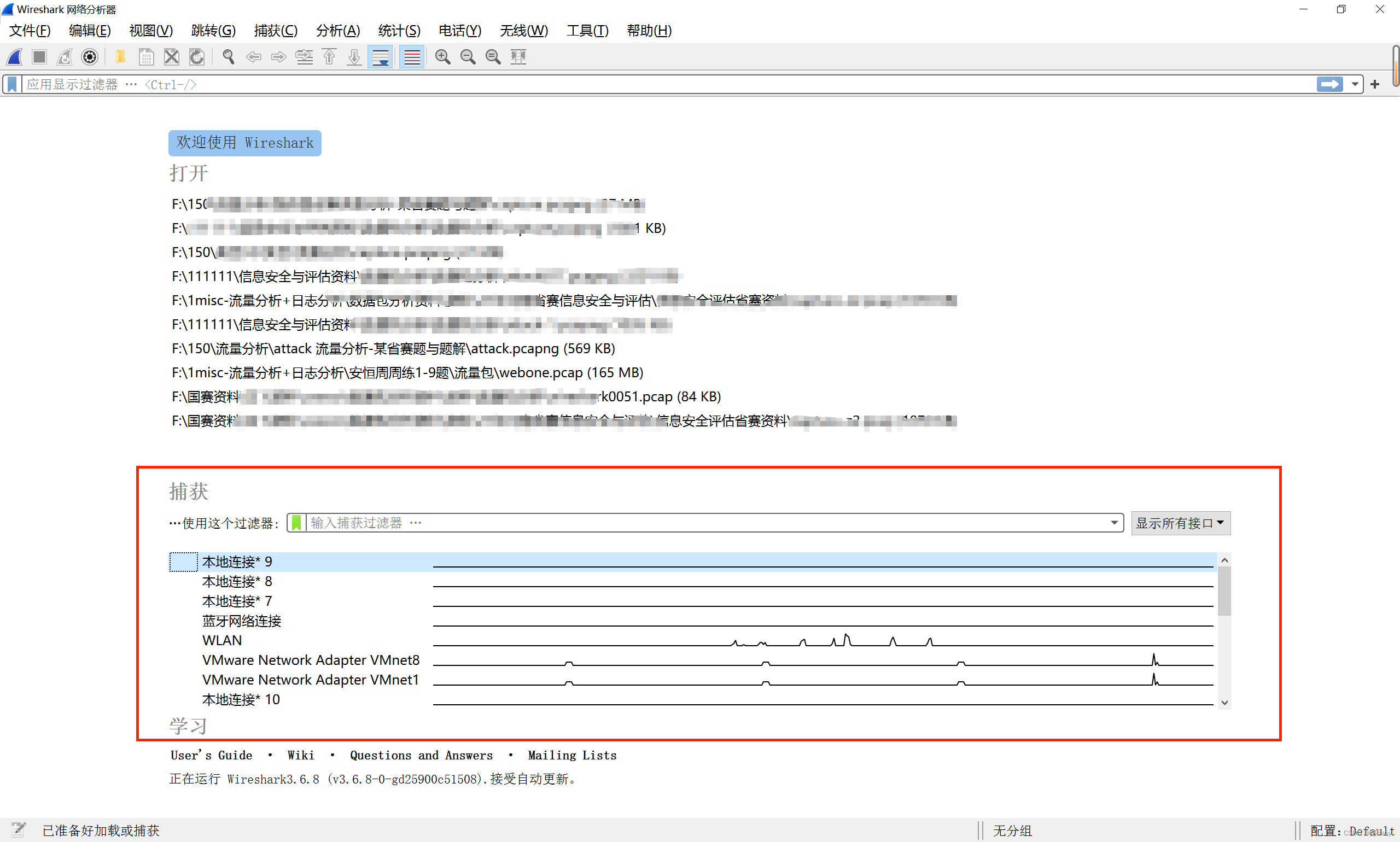The image size is (1400, 842).
Task: Expand the display filter history arrow
Action: point(1355,85)
